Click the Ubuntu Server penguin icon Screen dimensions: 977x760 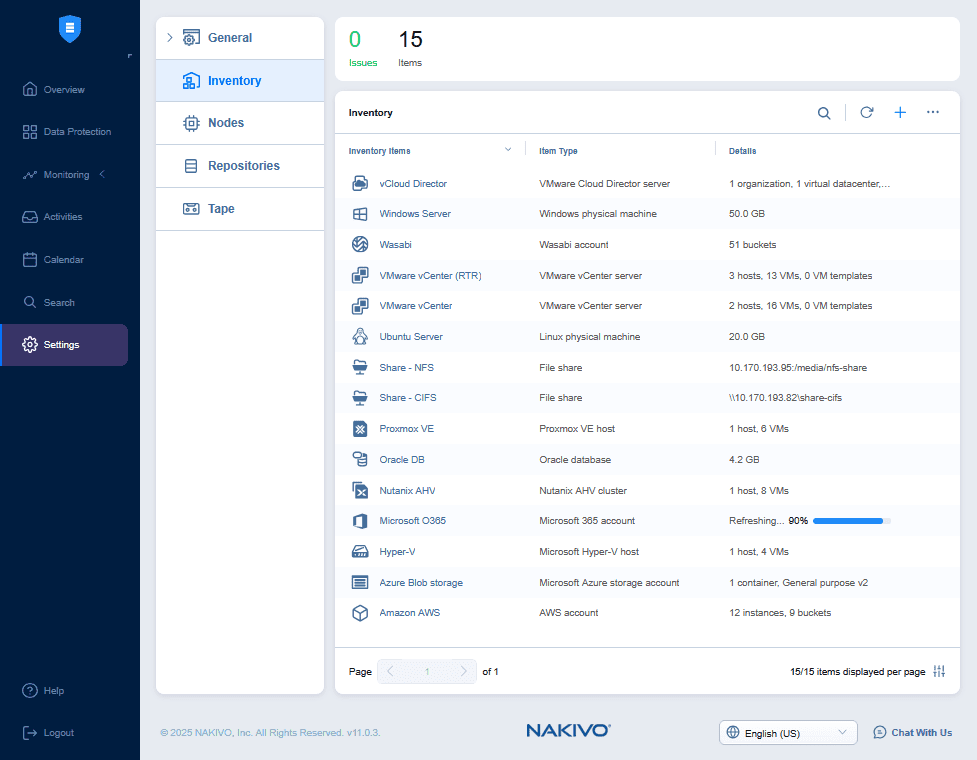click(360, 336)
